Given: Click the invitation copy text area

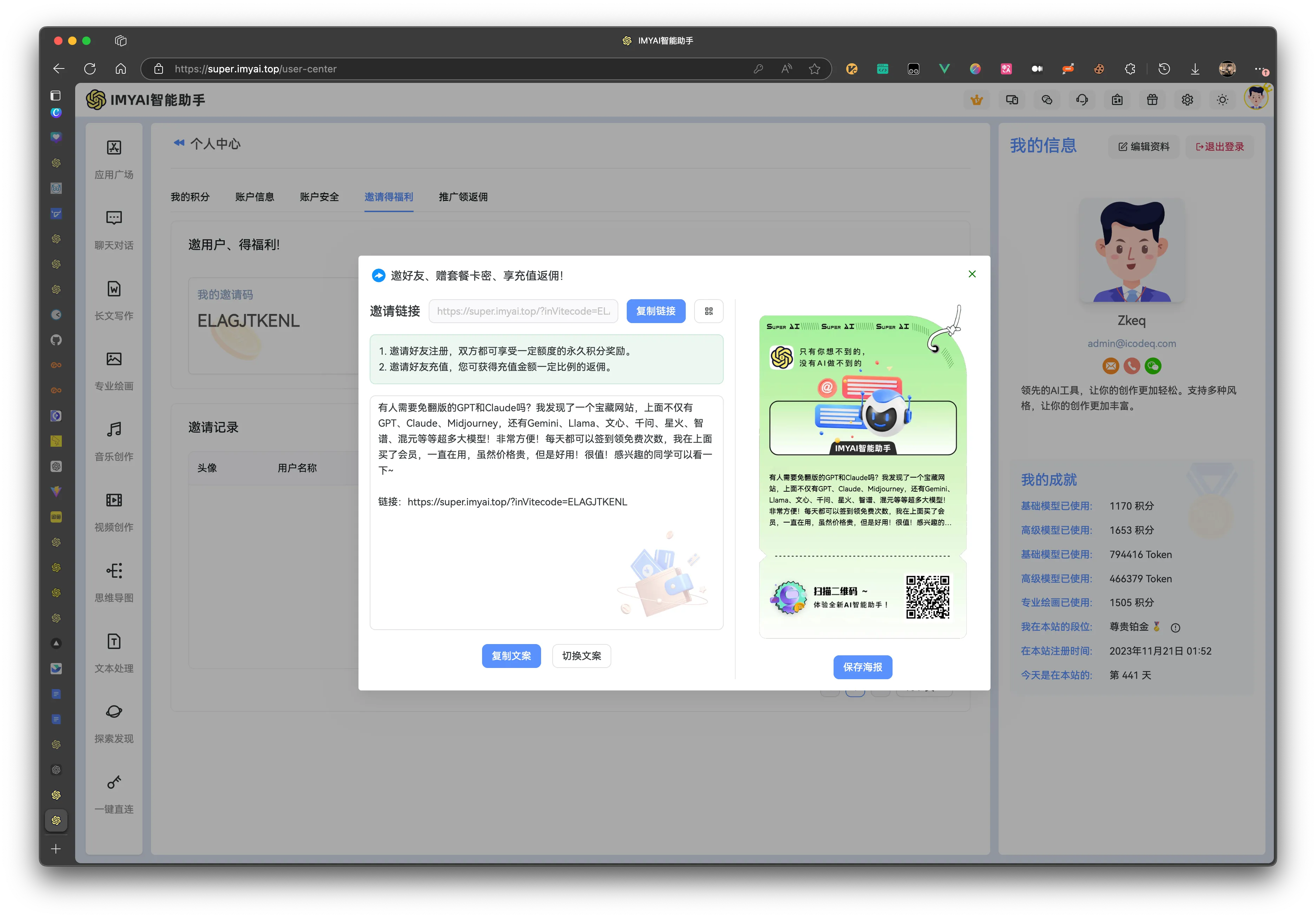Looking at the screenshot, I should 546,512.
